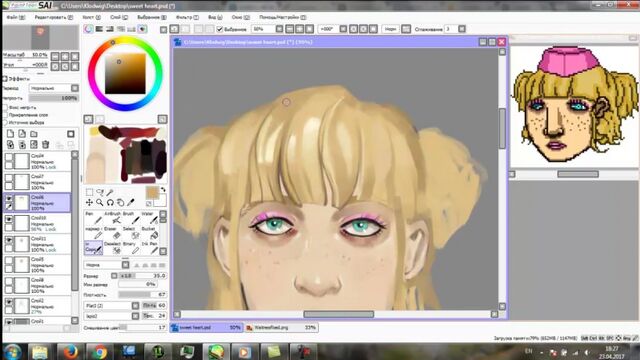The width and height of the screenshot is (640, 360).
Task: Select the Deselect pen tool
Action: coord(112,249)
